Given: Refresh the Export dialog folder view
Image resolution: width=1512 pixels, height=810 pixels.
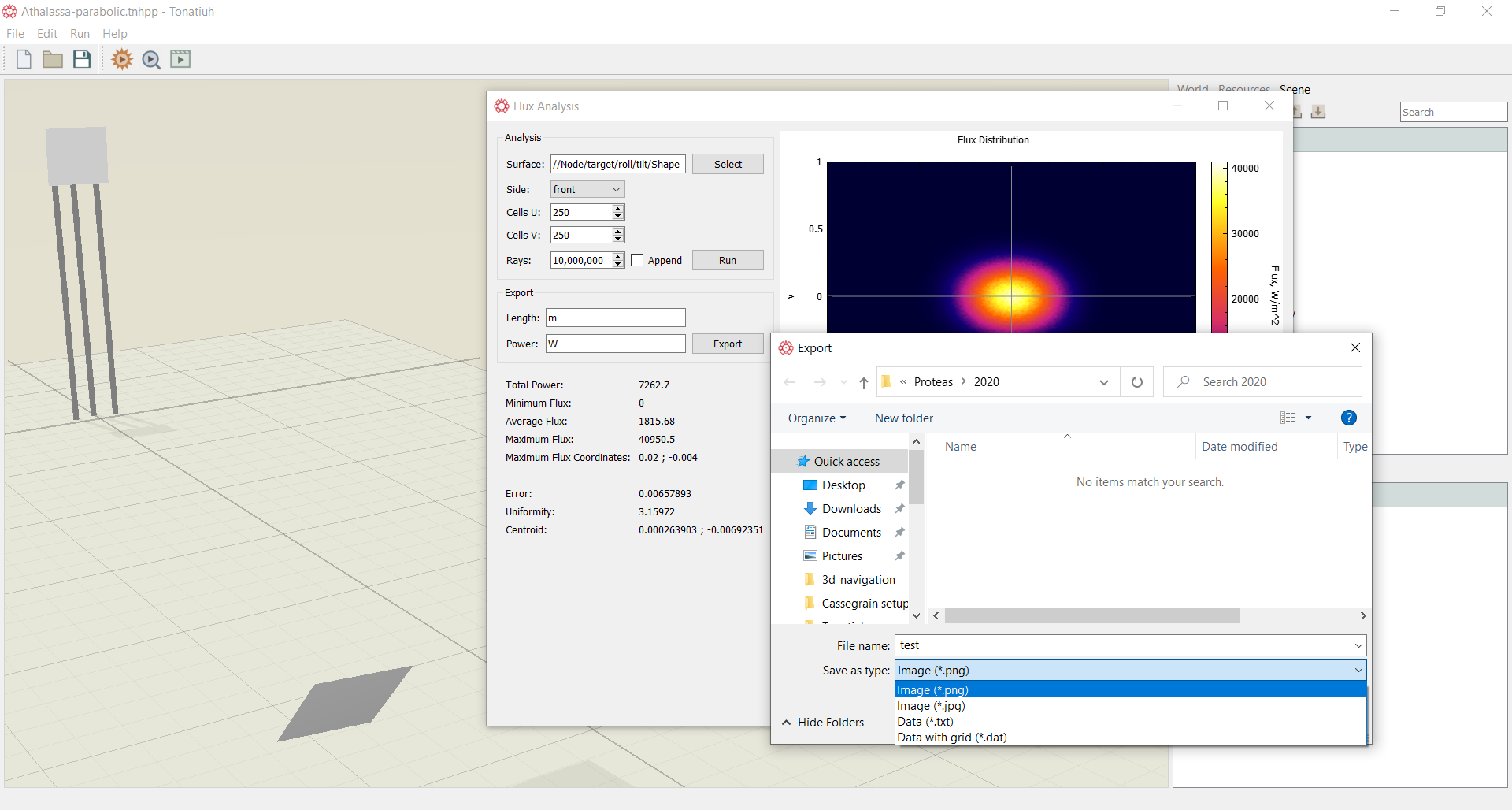Looking at the screenshot, I should click(1136, 382).
